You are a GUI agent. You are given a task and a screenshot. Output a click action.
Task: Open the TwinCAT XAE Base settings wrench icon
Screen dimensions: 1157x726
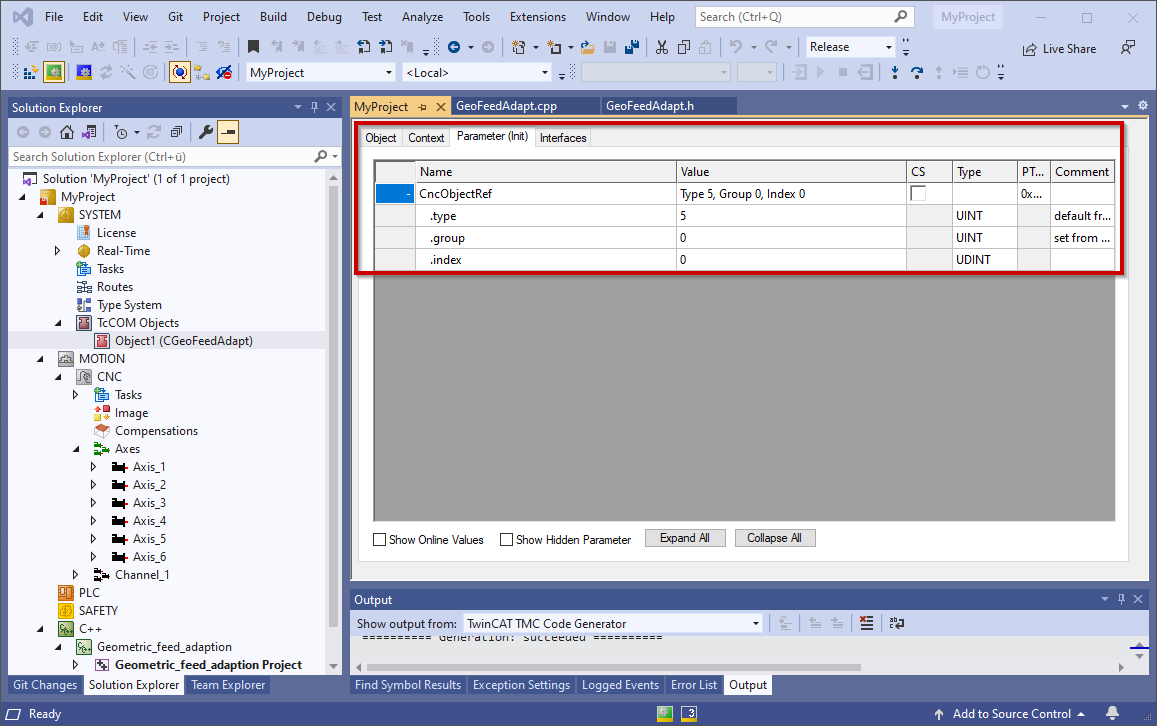click(206, 131)
